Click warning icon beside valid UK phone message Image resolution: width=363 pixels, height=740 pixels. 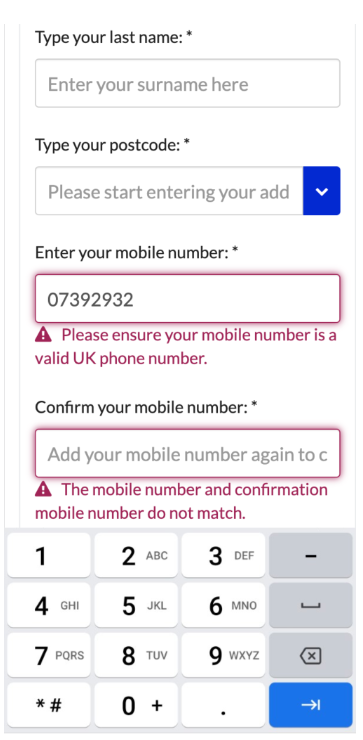[x=43, y=335]
